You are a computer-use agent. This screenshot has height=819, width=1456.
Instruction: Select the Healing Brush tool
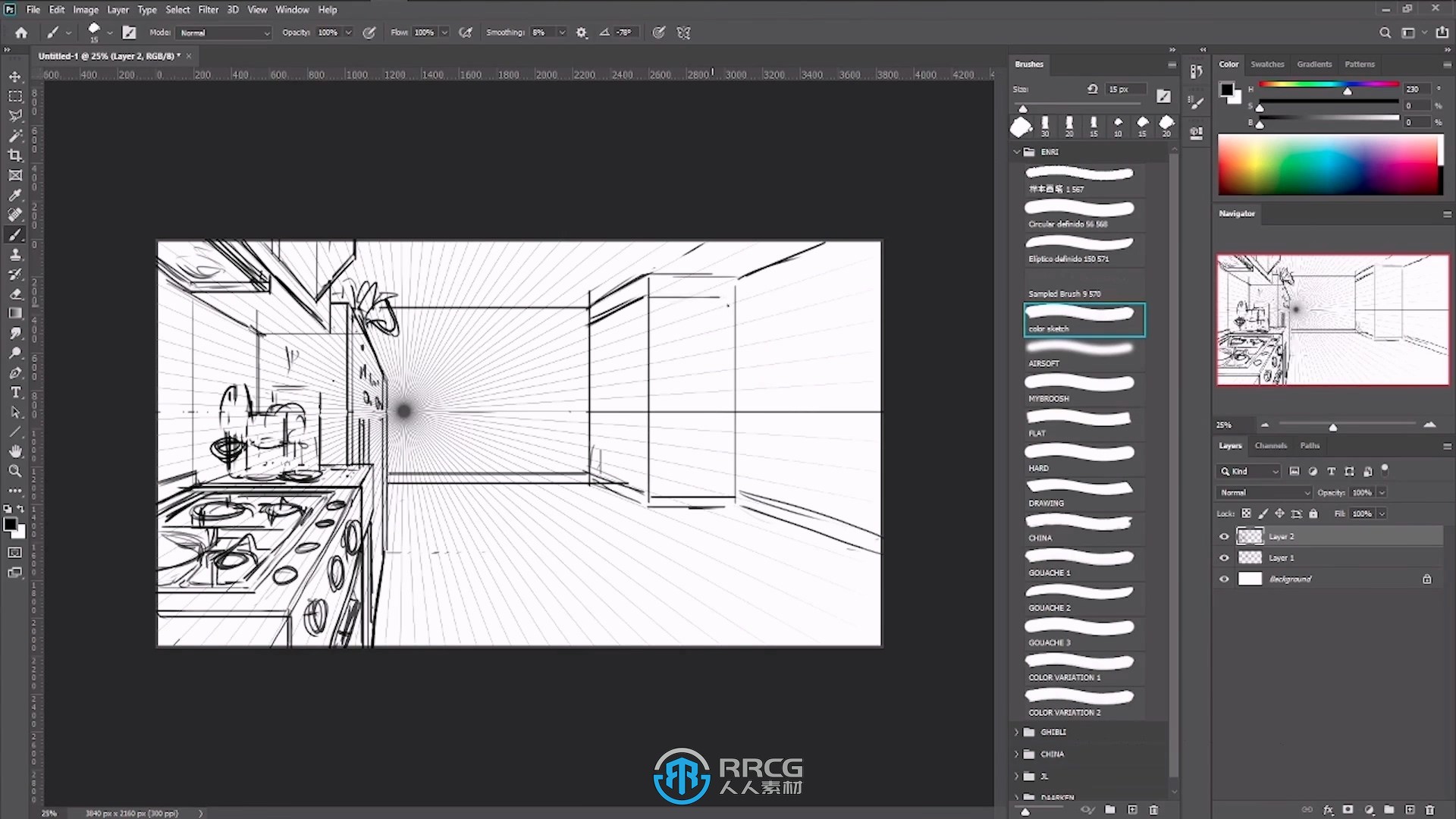(15, 215)
